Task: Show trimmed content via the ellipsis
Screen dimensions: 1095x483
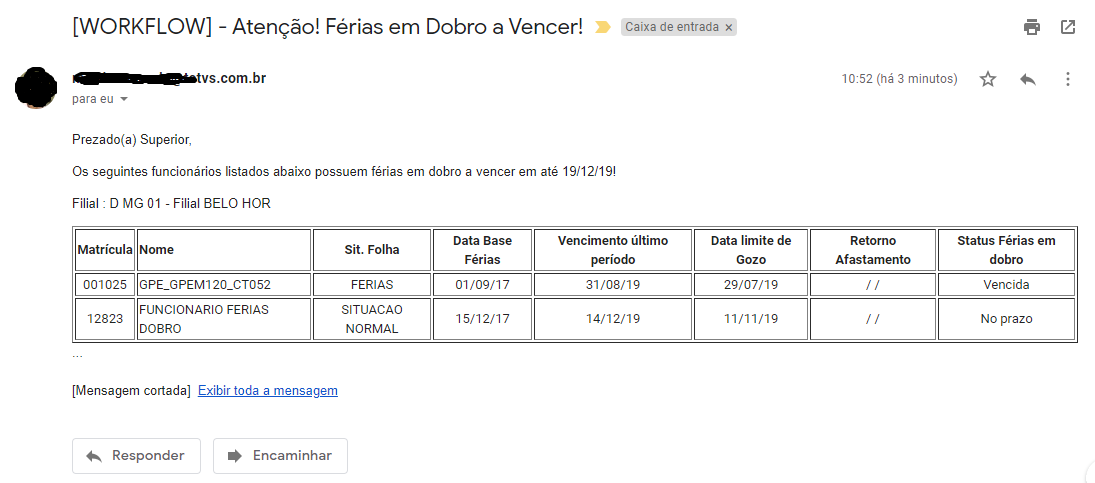Action: (x=78, y=355)
